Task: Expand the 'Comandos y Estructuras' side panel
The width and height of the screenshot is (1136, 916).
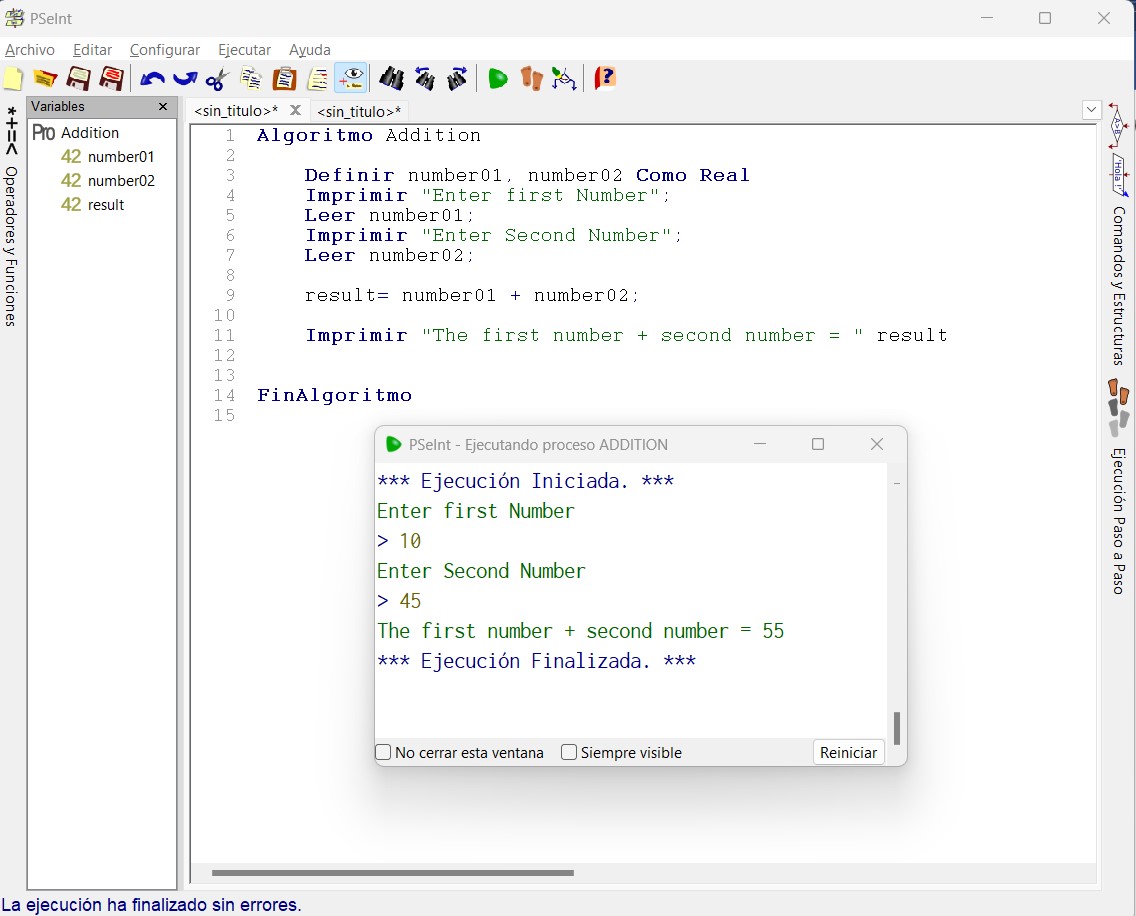Action: pyautogui.click(x=1118, y=285)
